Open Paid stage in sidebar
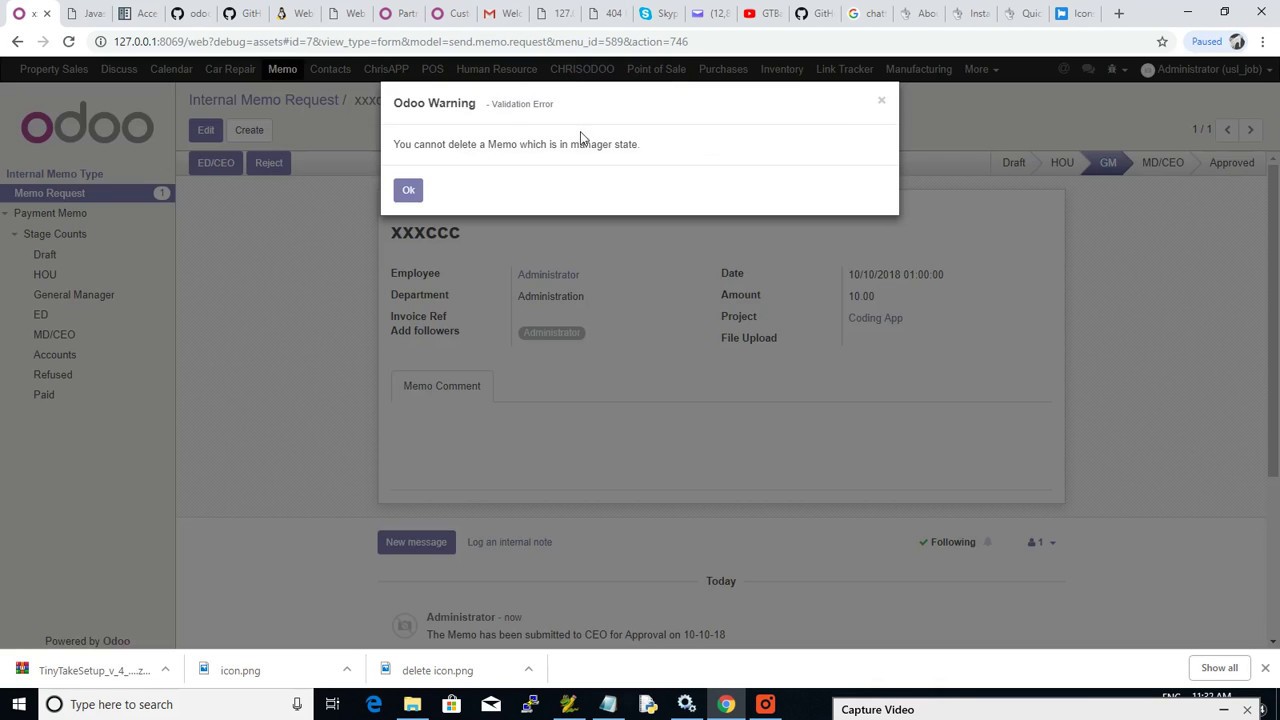Screen dimensions: 1280x720 point(44,394)
